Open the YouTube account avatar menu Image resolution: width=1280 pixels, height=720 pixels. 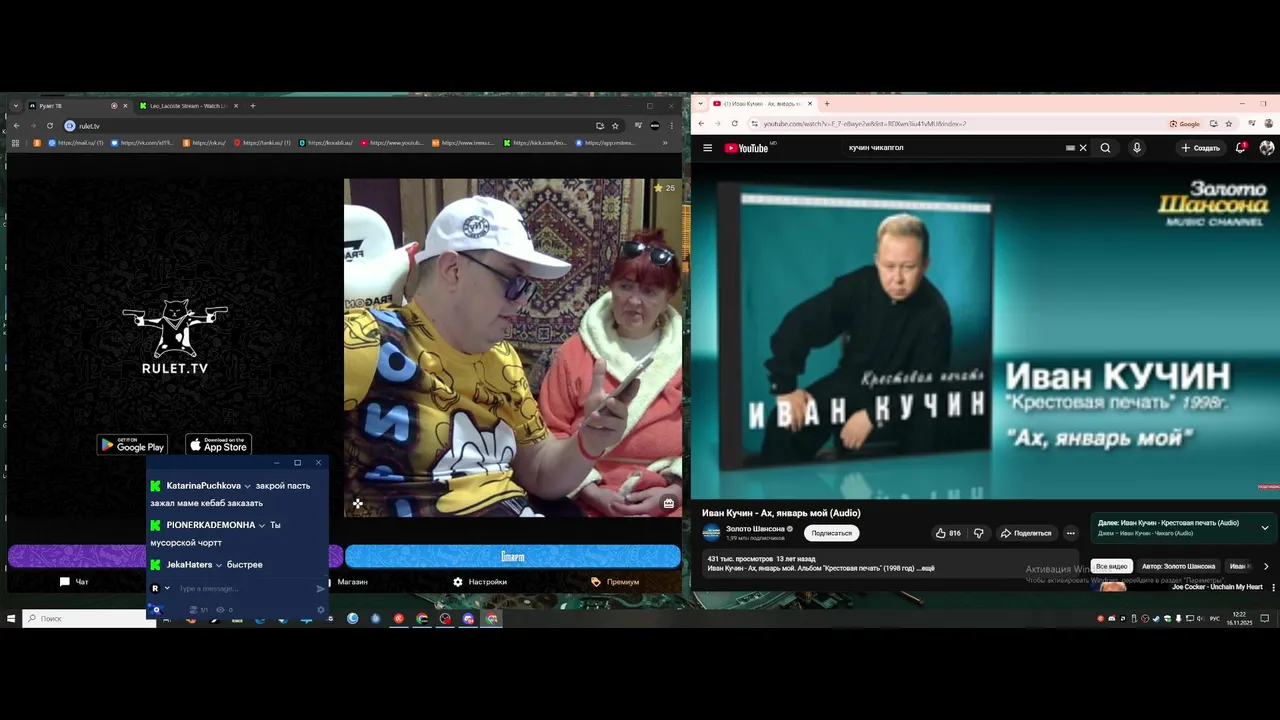(1266, 148)
